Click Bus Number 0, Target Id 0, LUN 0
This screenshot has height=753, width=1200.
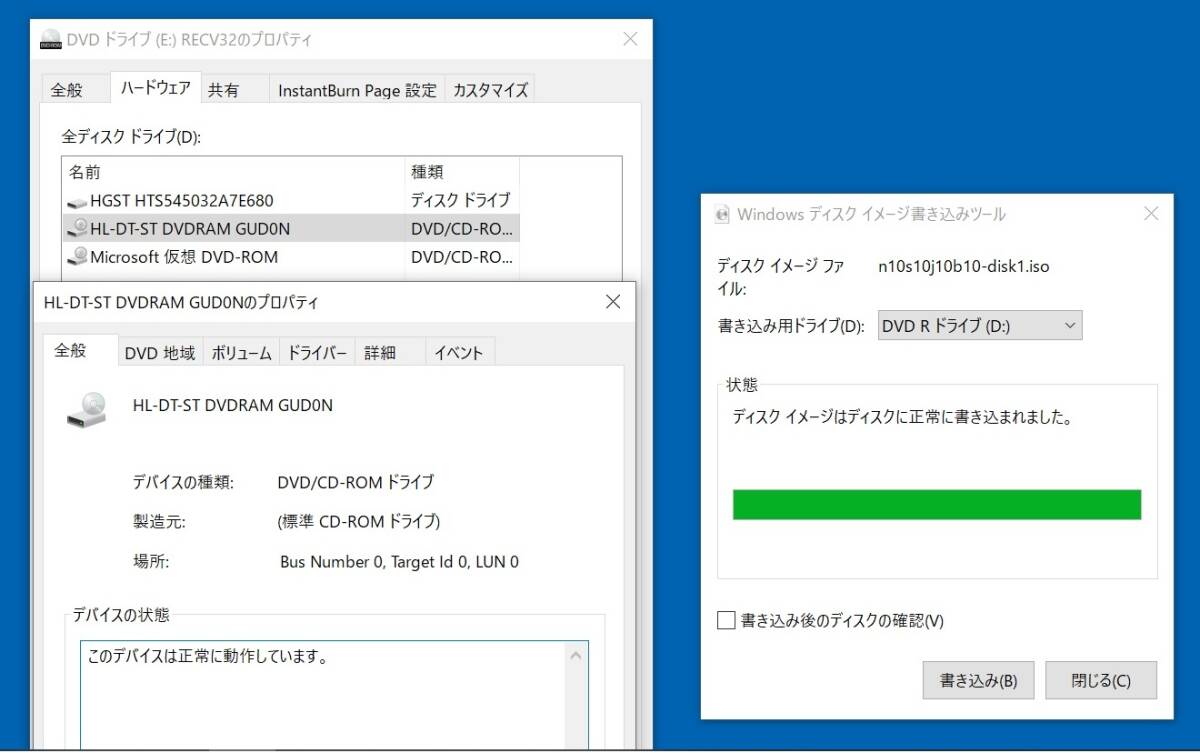tap(399, 562)
